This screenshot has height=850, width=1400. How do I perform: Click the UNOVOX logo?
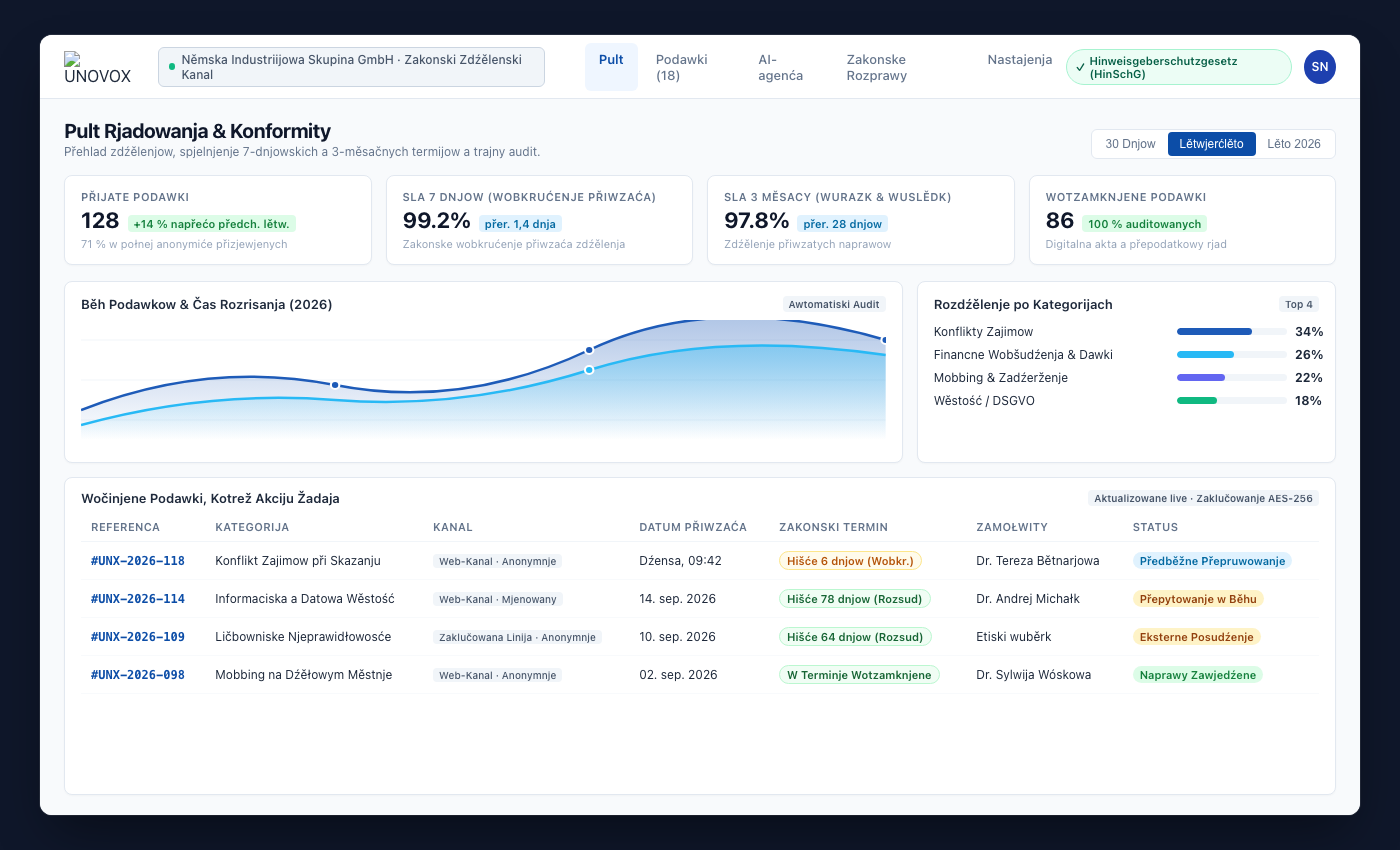pyautogui.click(x=97, y=67)
